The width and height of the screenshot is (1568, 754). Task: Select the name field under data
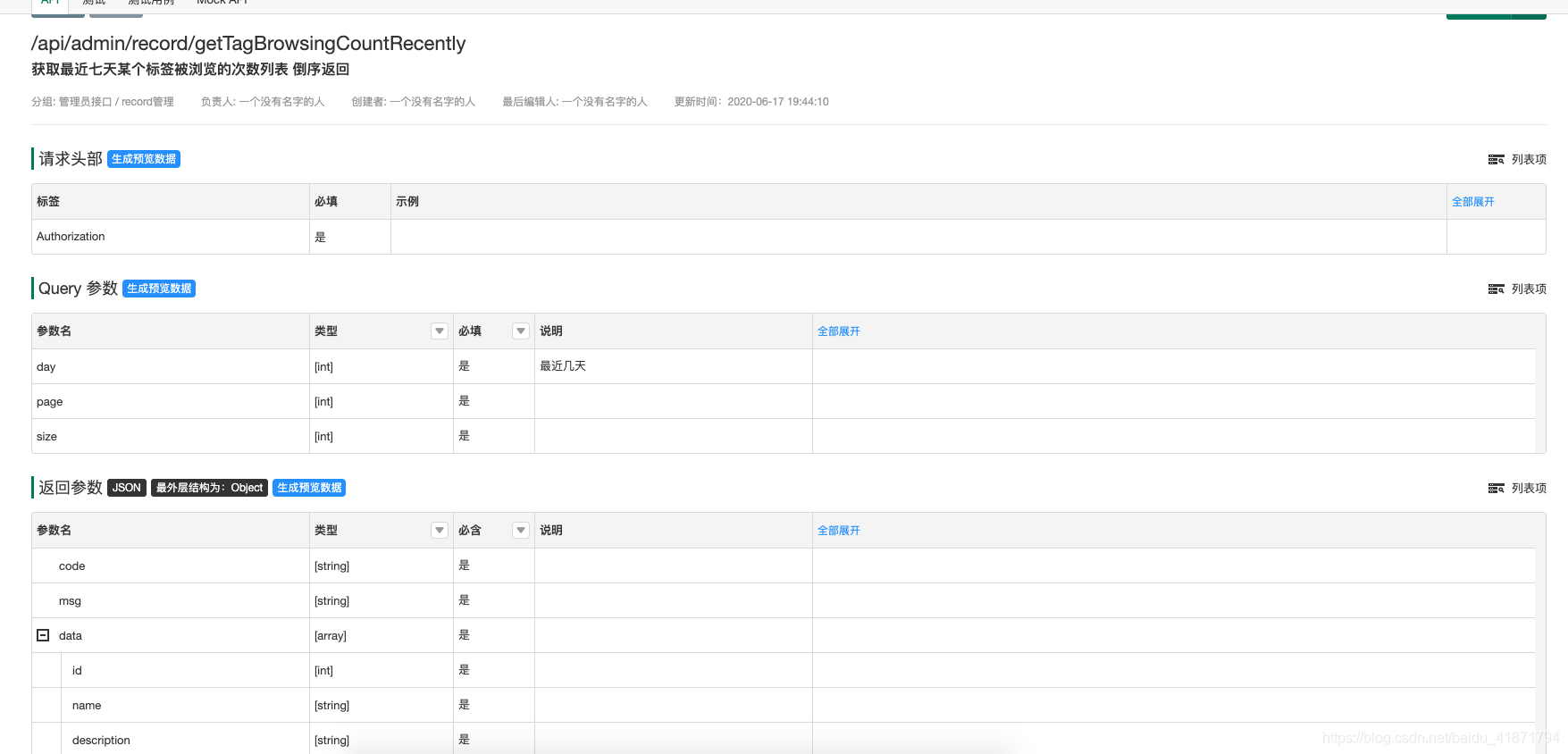point(87,706)
